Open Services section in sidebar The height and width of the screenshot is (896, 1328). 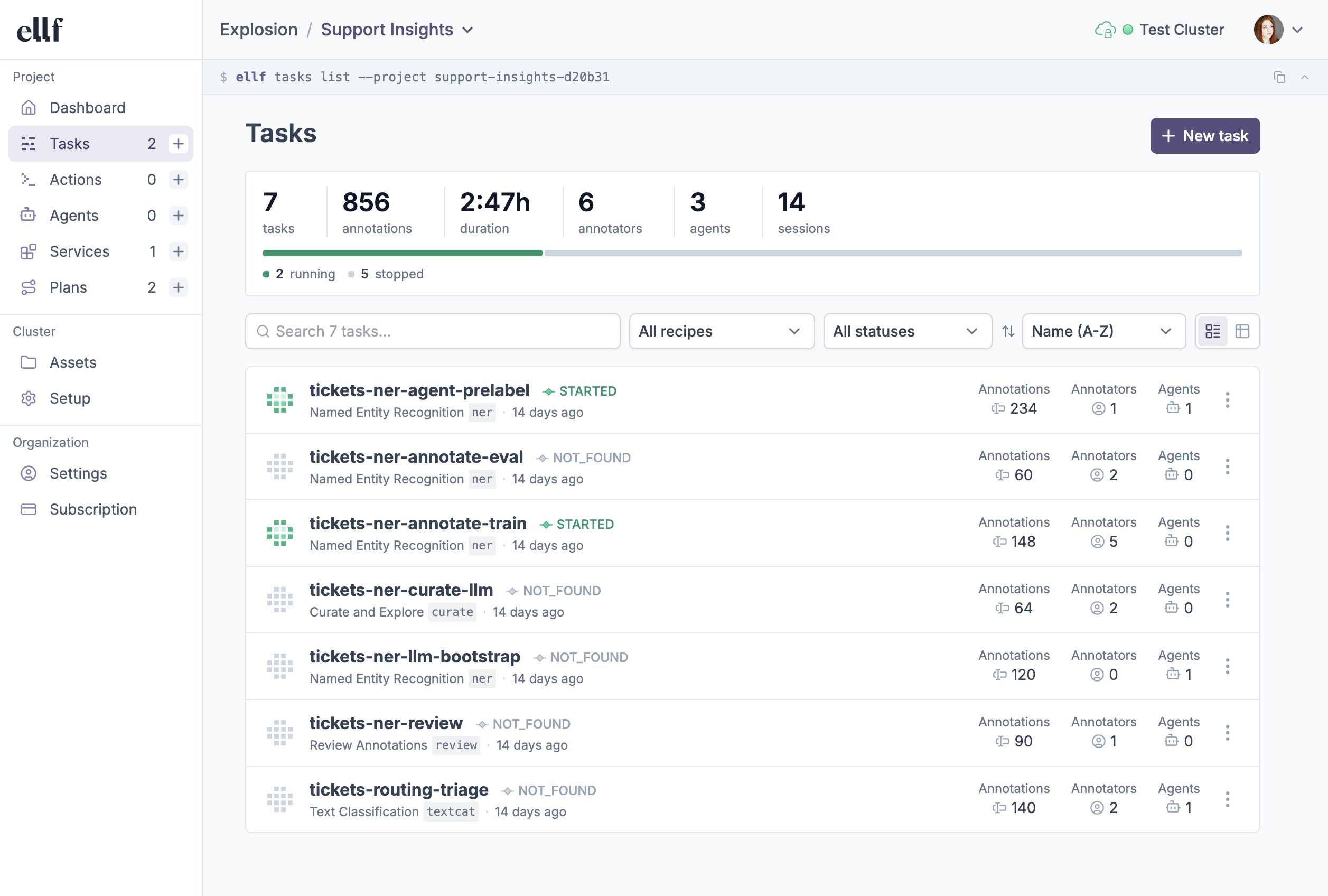[x=79, y=251]
